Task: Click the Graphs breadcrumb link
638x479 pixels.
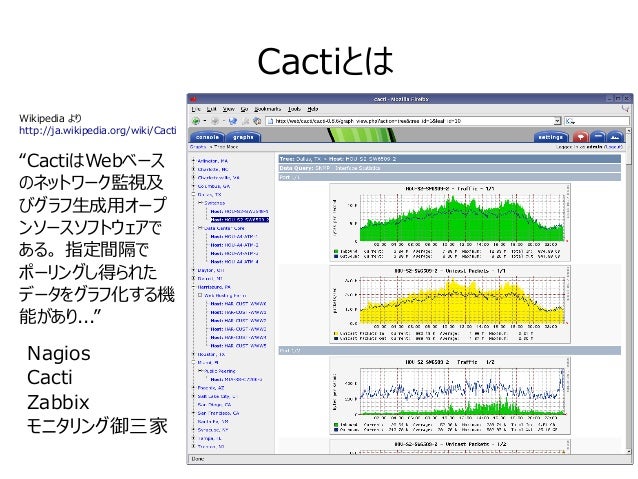Action: click(x=198, y=147)
